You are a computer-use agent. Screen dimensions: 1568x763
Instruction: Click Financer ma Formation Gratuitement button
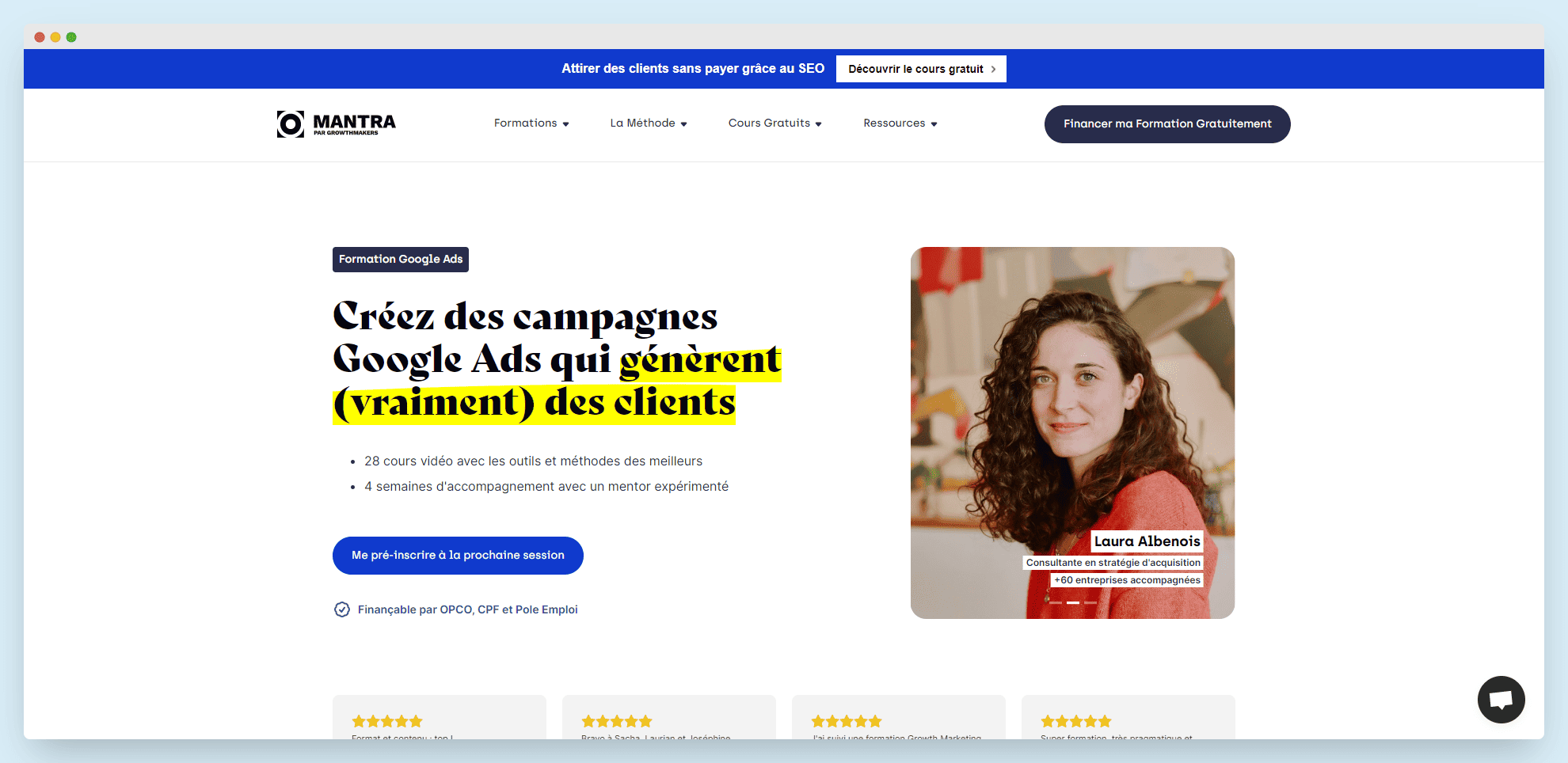1167,124
